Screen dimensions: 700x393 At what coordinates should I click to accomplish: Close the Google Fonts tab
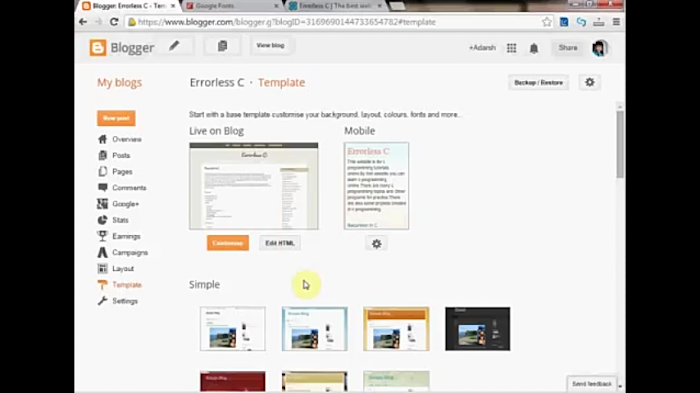coord(276,6)
